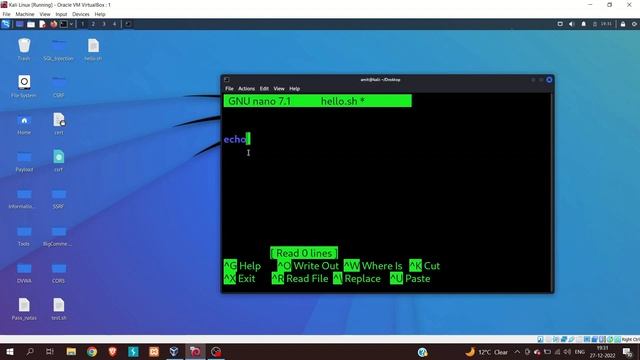Open terminal emulator from Kali panel
The width and height of the screenshot is (640, 360).
point(64,24)
